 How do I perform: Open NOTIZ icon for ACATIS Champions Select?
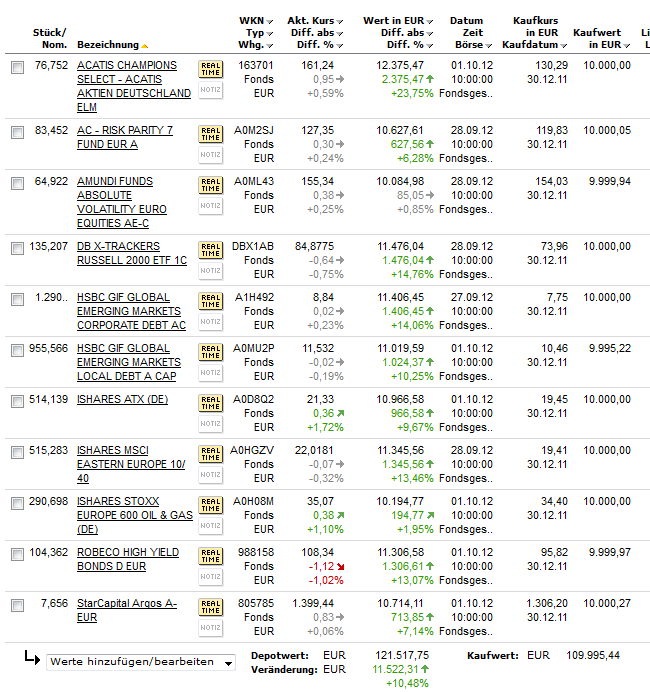(x=210, y=90)
